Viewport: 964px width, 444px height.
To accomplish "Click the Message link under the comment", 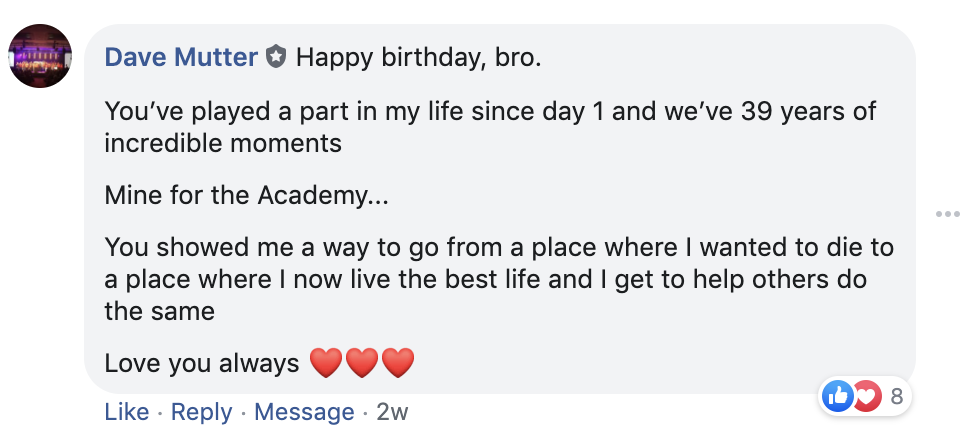I will pyautogui.click(x=304, y=412).
